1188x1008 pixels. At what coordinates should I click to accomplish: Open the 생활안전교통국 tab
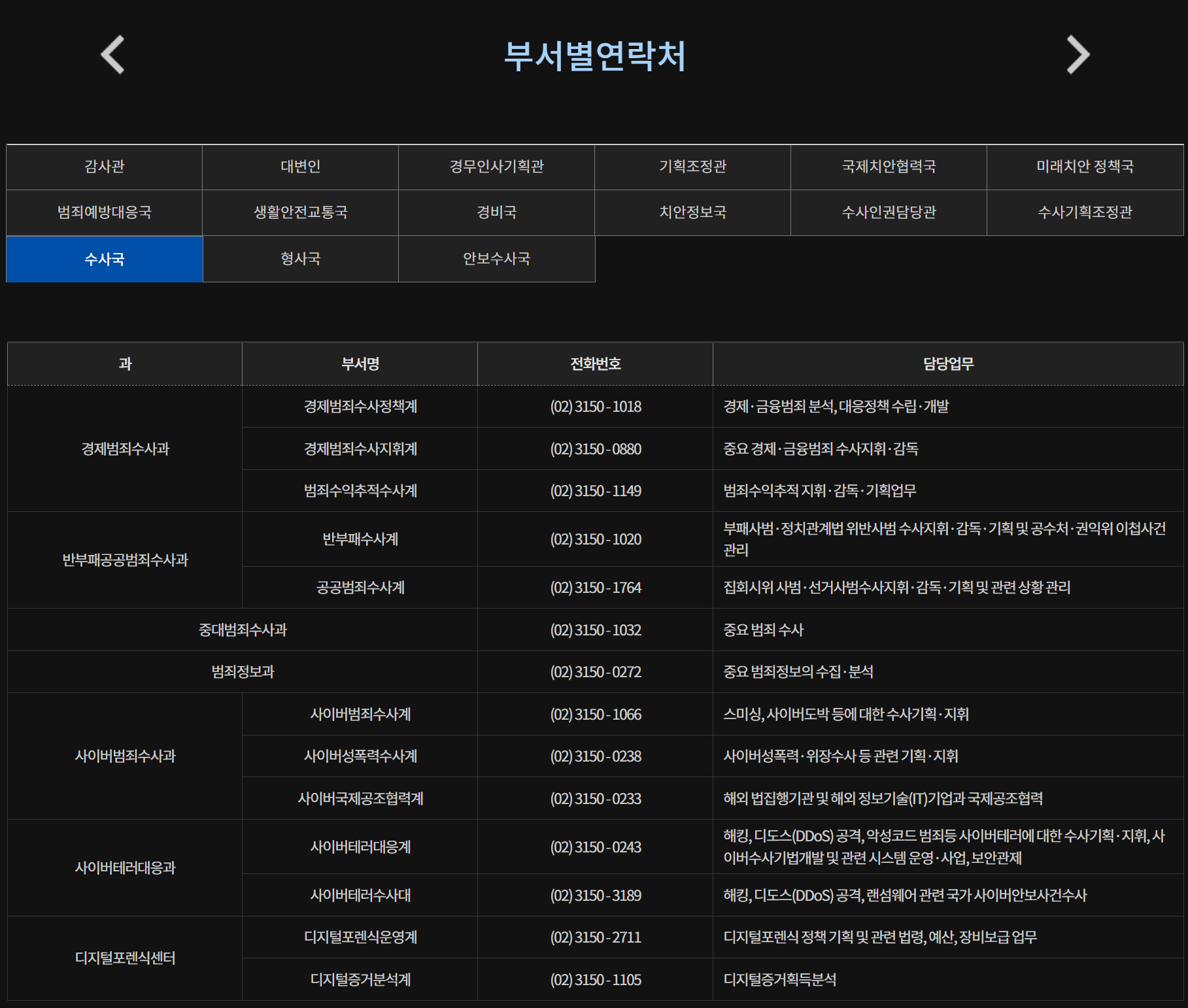coord(301,212)
